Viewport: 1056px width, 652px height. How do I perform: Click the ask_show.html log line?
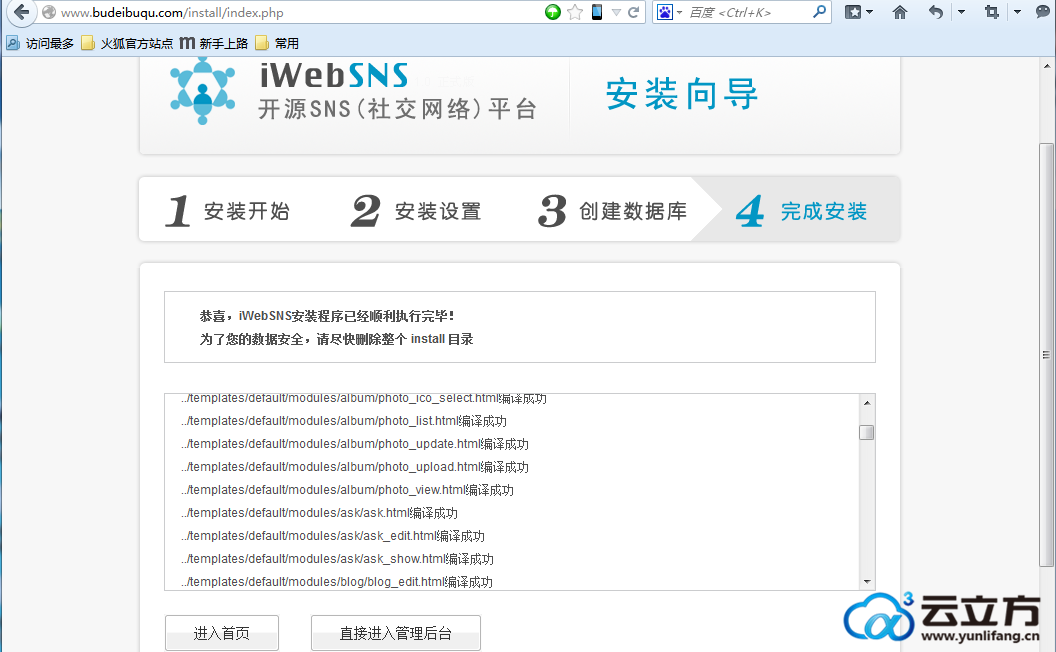click(337, 558)
